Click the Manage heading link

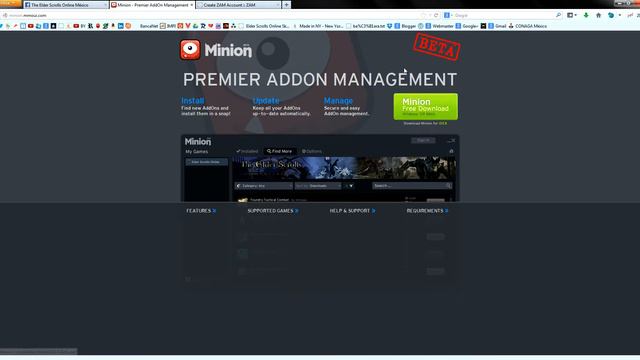click(338, 100)
